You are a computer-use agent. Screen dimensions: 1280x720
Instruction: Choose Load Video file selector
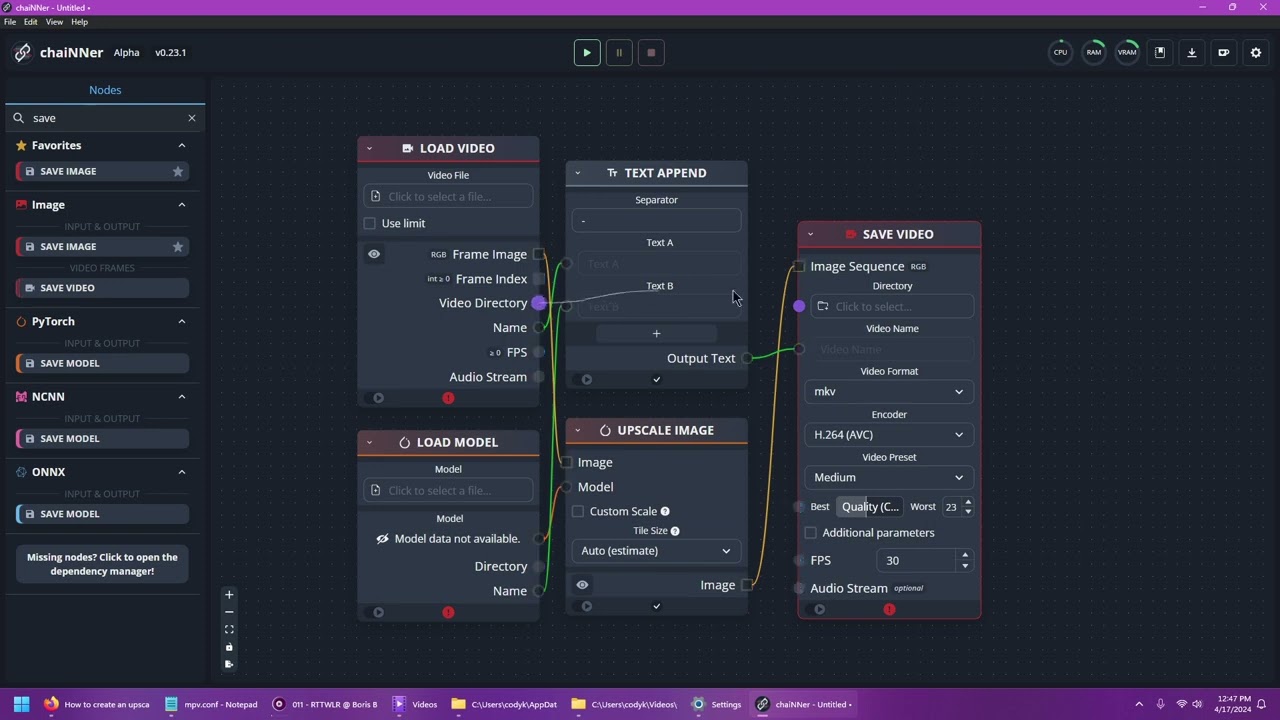448,196
